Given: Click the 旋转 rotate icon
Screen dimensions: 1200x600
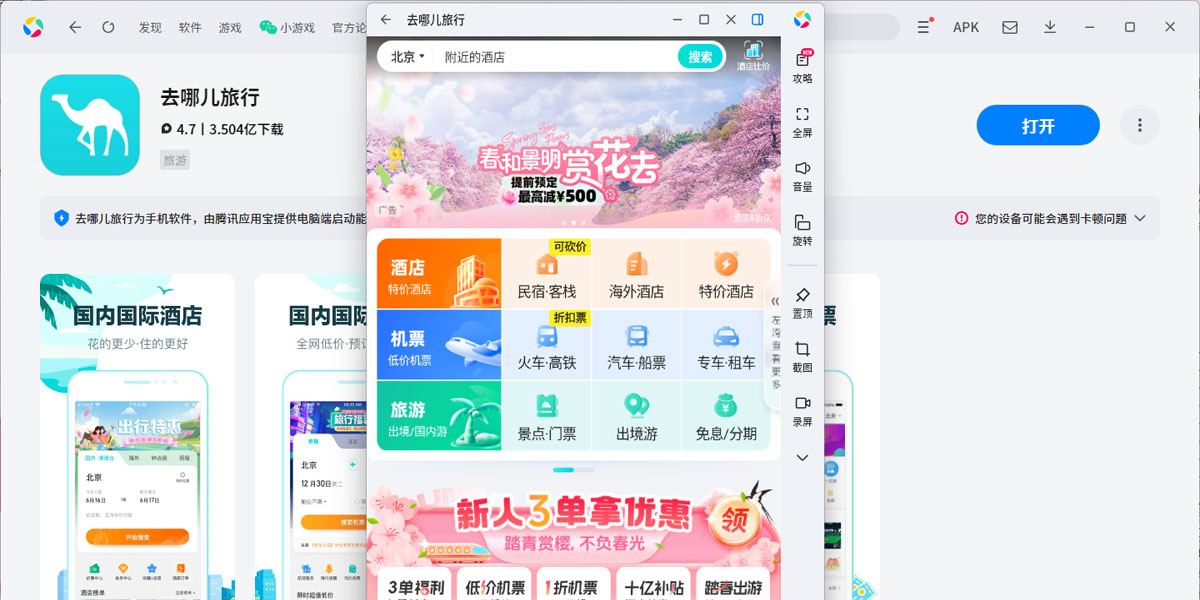Looking at the screenshot, I should click(802, 230).
